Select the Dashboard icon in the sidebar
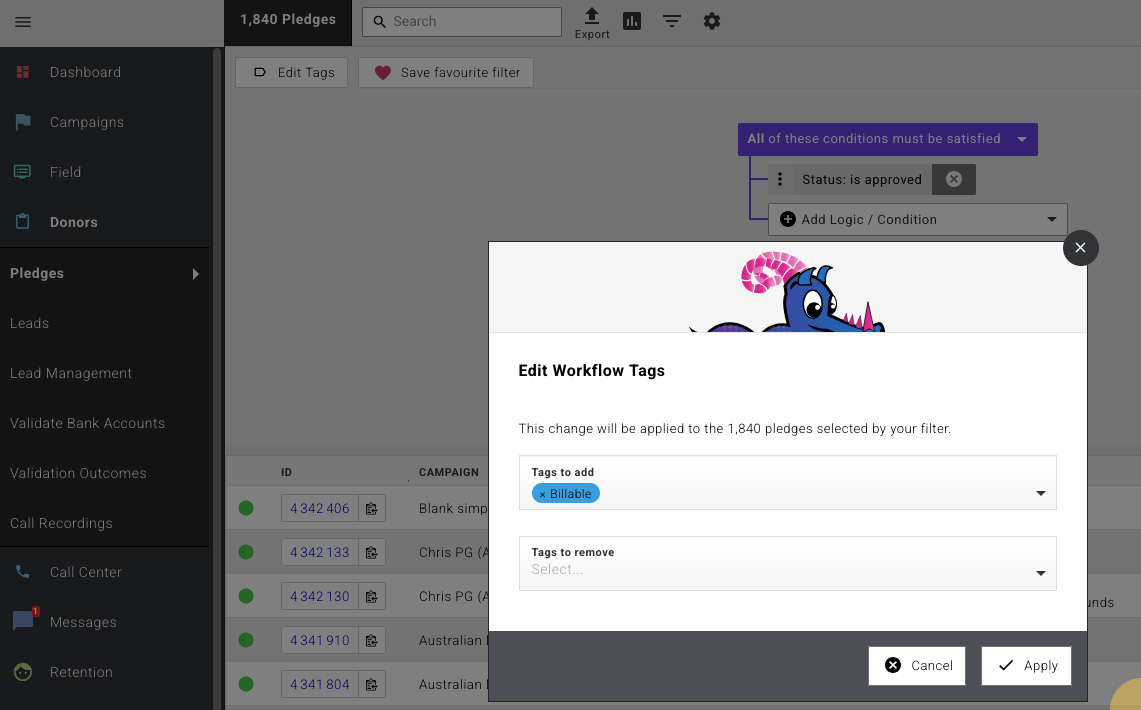 click(22, 71)
